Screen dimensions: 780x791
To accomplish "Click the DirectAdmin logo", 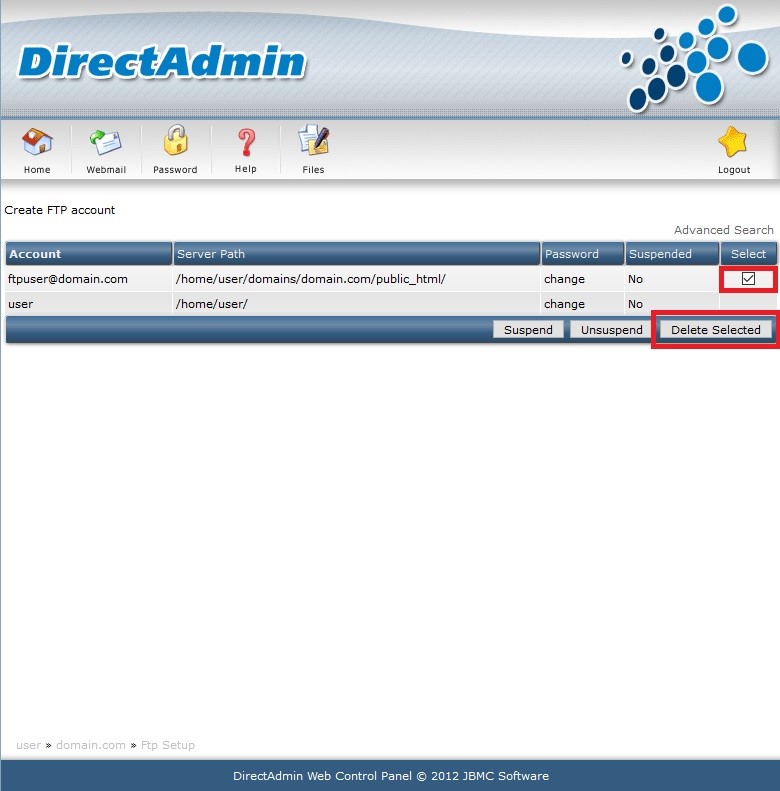I will pyautogui.click(x=162, y=62).
